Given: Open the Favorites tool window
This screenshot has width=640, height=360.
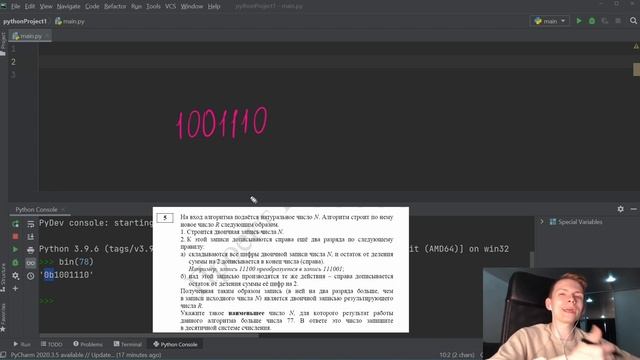Looking at the screenshot, I should pyautogui.click(x=3, y=318).
